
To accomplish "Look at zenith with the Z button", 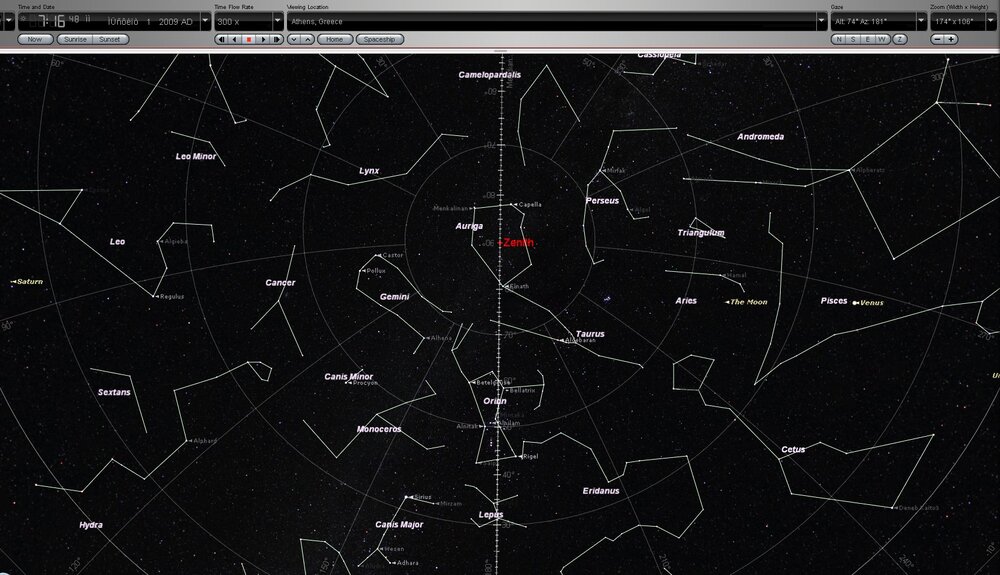I will (x=900, y=39).
